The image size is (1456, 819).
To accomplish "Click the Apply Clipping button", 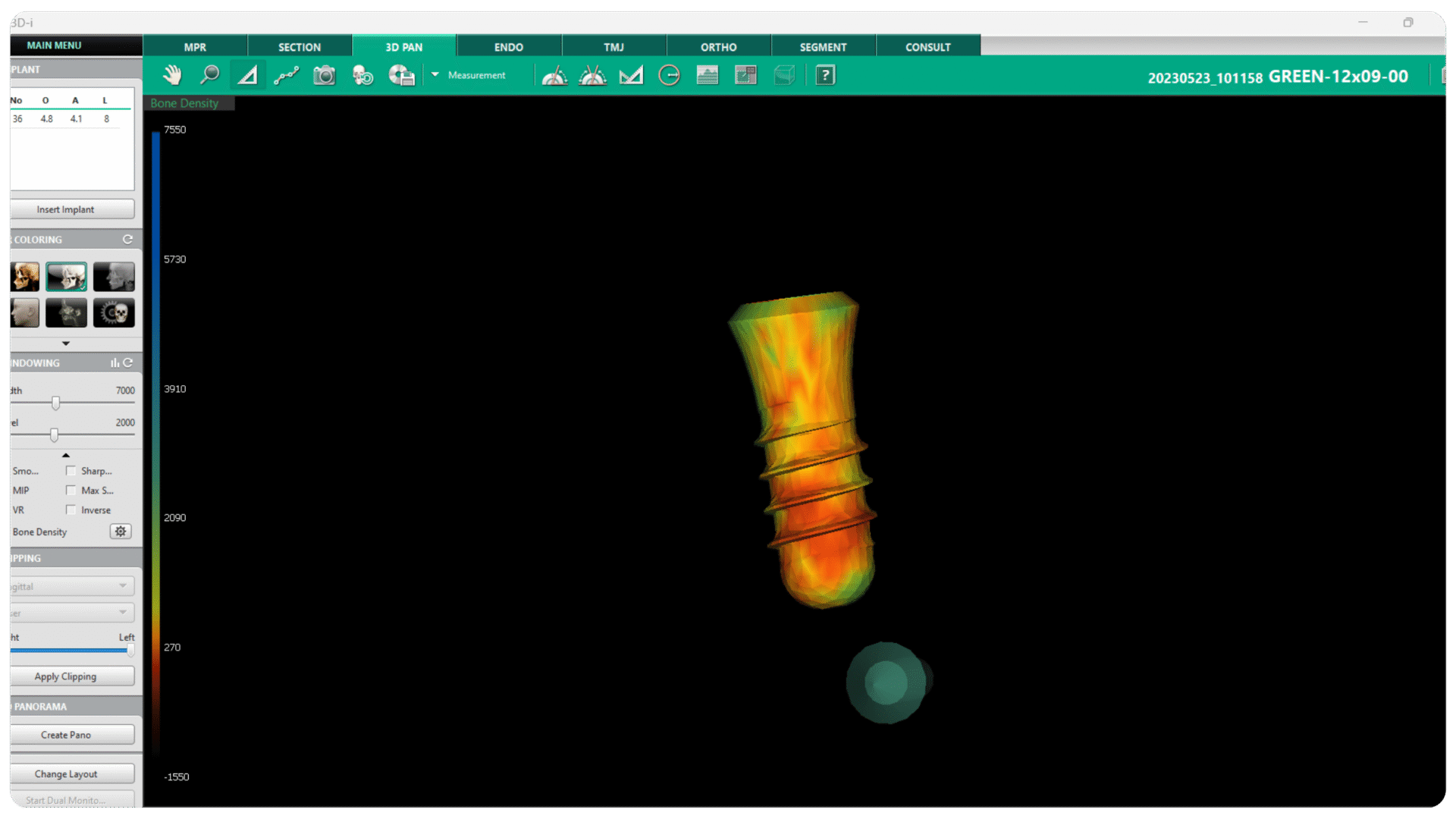I will point(72,676).
